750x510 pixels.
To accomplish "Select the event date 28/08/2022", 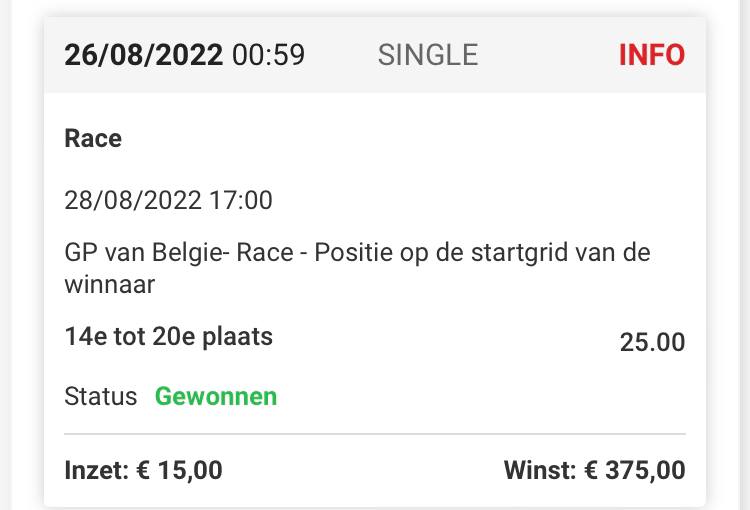I will [x=132, y=200].
